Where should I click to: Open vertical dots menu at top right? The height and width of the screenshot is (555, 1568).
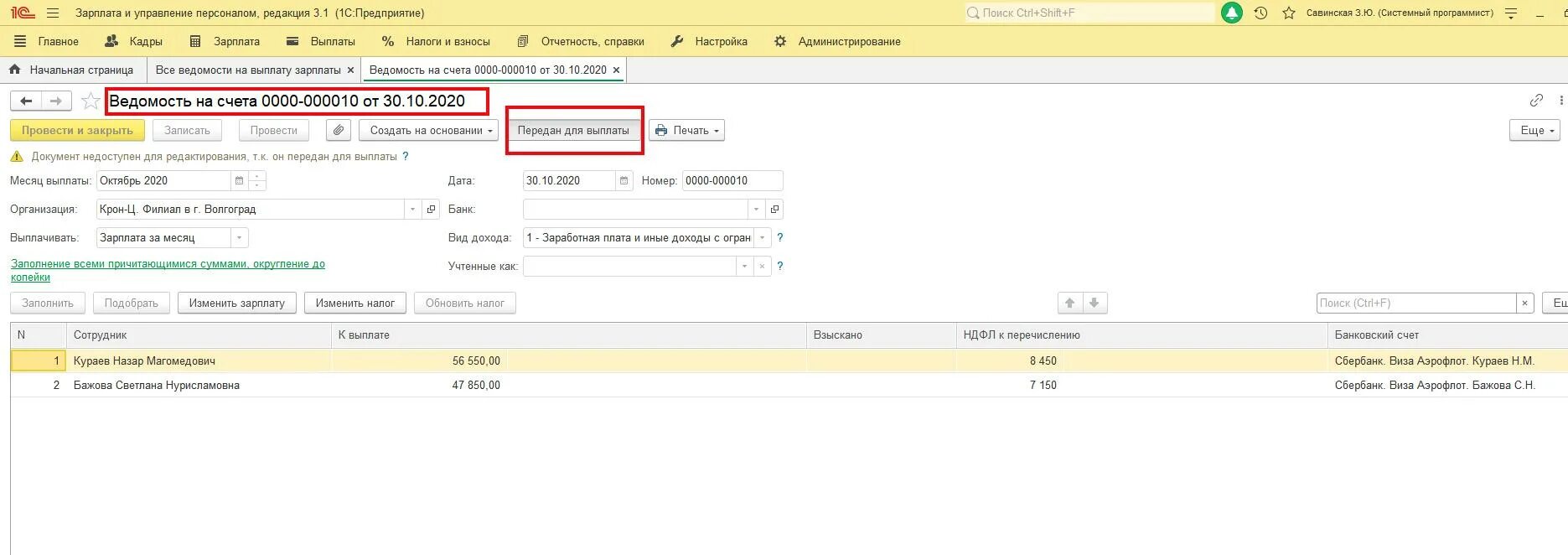point(1560,101)
